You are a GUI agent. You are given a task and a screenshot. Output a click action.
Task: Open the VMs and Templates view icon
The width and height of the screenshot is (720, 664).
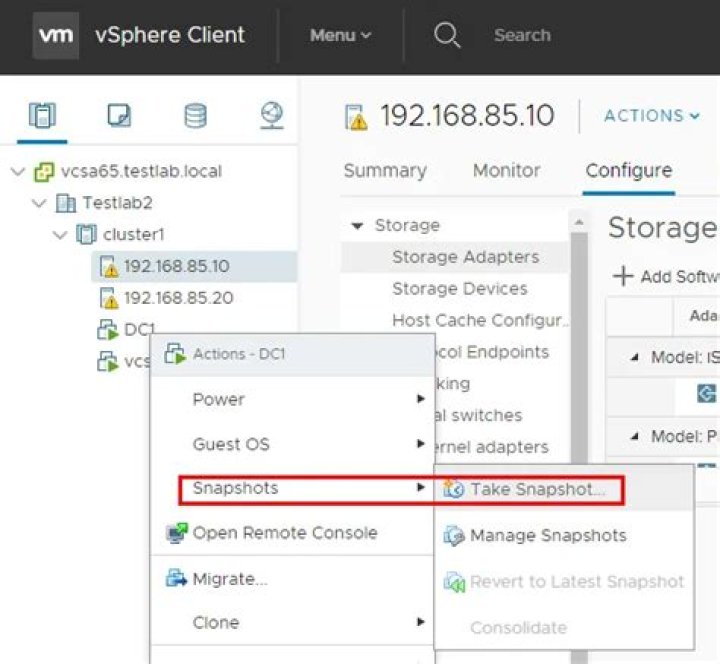(x=119, y=115)
